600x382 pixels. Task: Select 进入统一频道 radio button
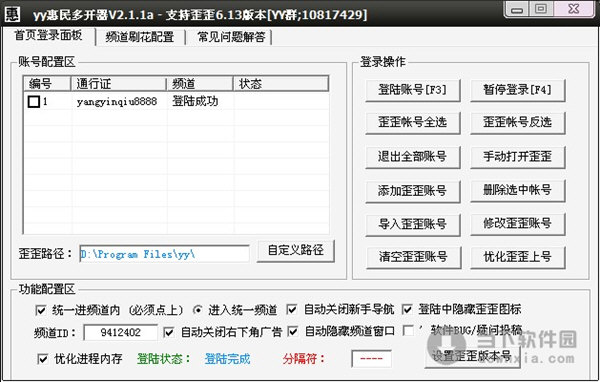point(197,310)
